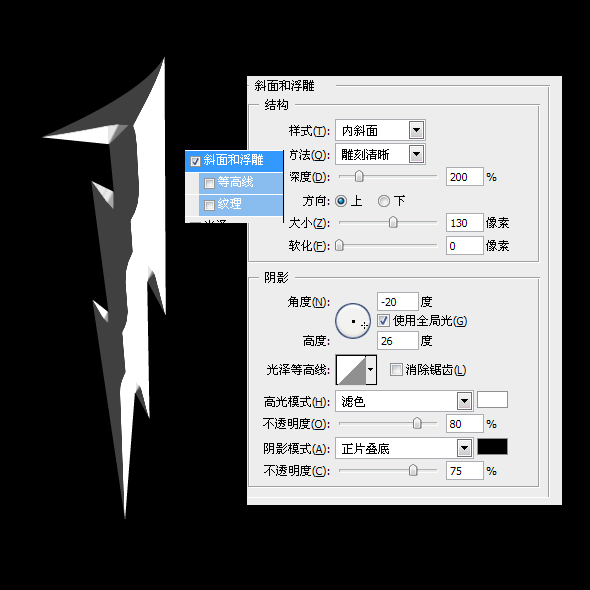Click the shadow opacity field showing 75

(465, 471)
